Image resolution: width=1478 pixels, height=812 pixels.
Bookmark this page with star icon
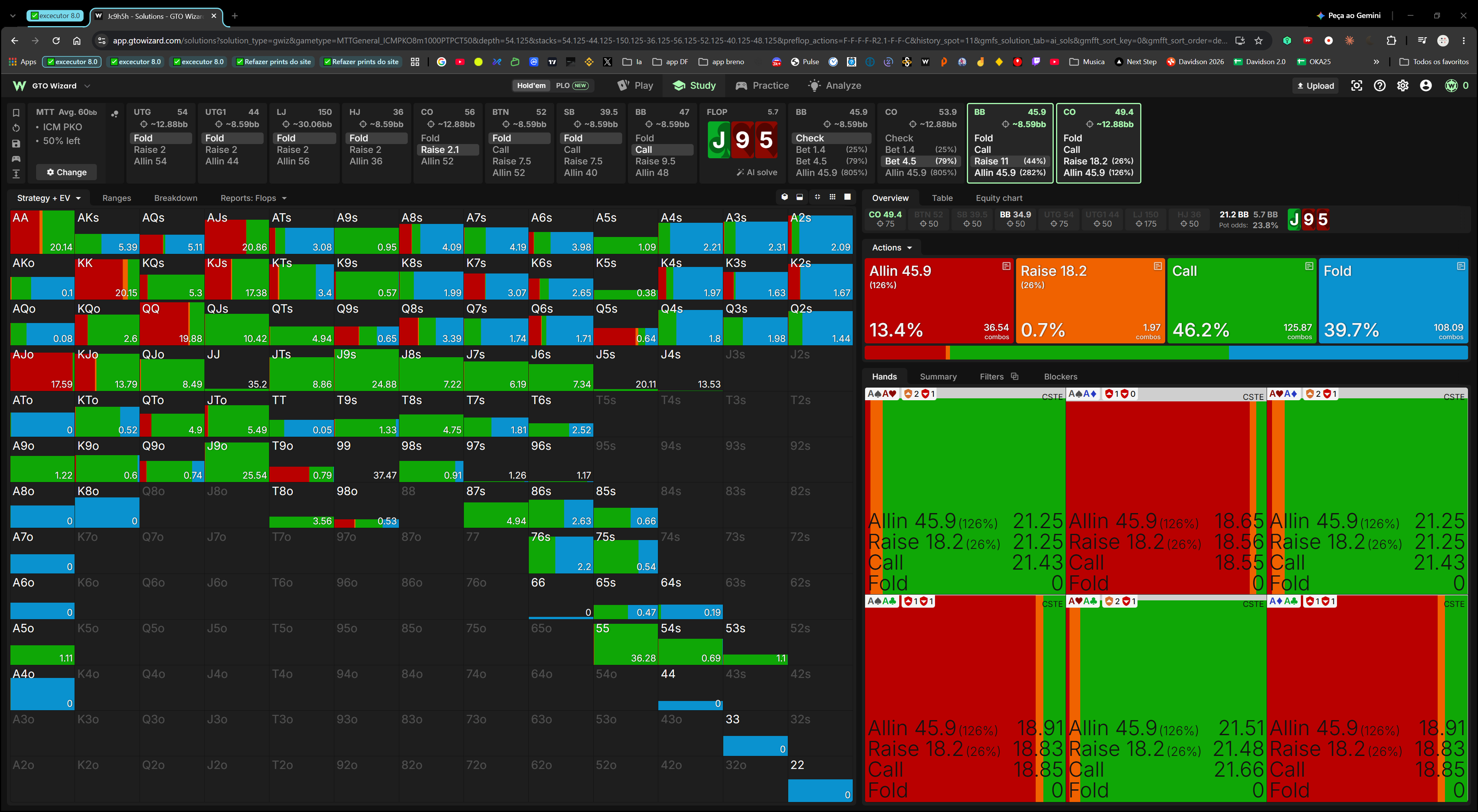coord(1258,41)
